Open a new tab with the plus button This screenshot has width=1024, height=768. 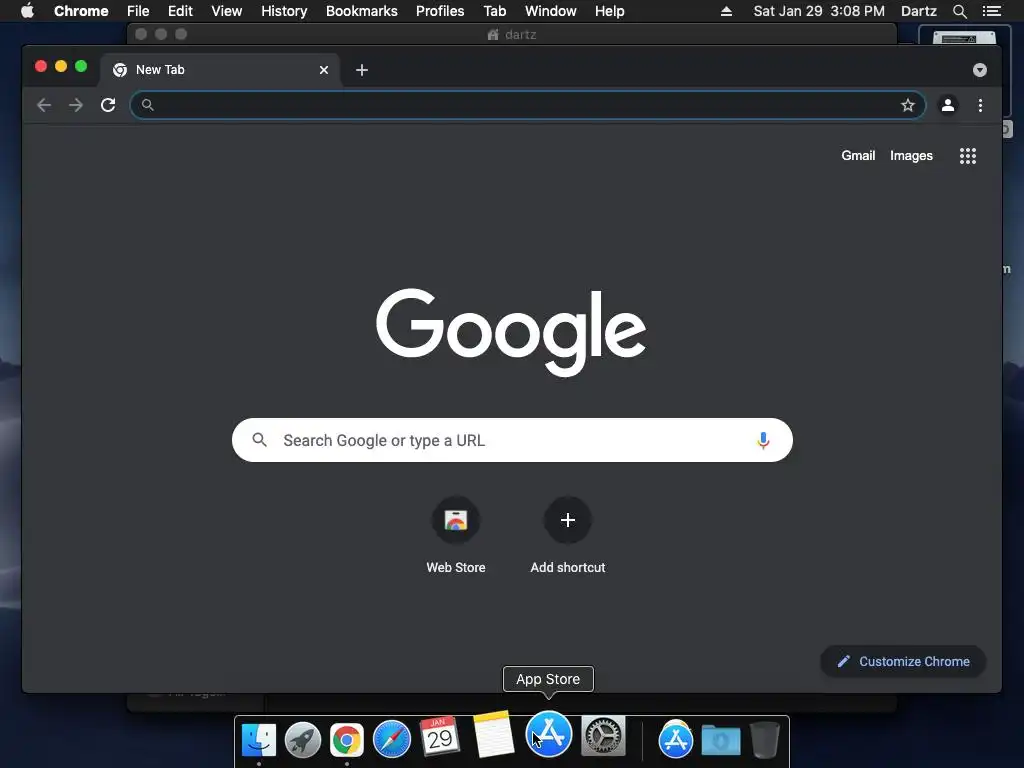point(362,70)
